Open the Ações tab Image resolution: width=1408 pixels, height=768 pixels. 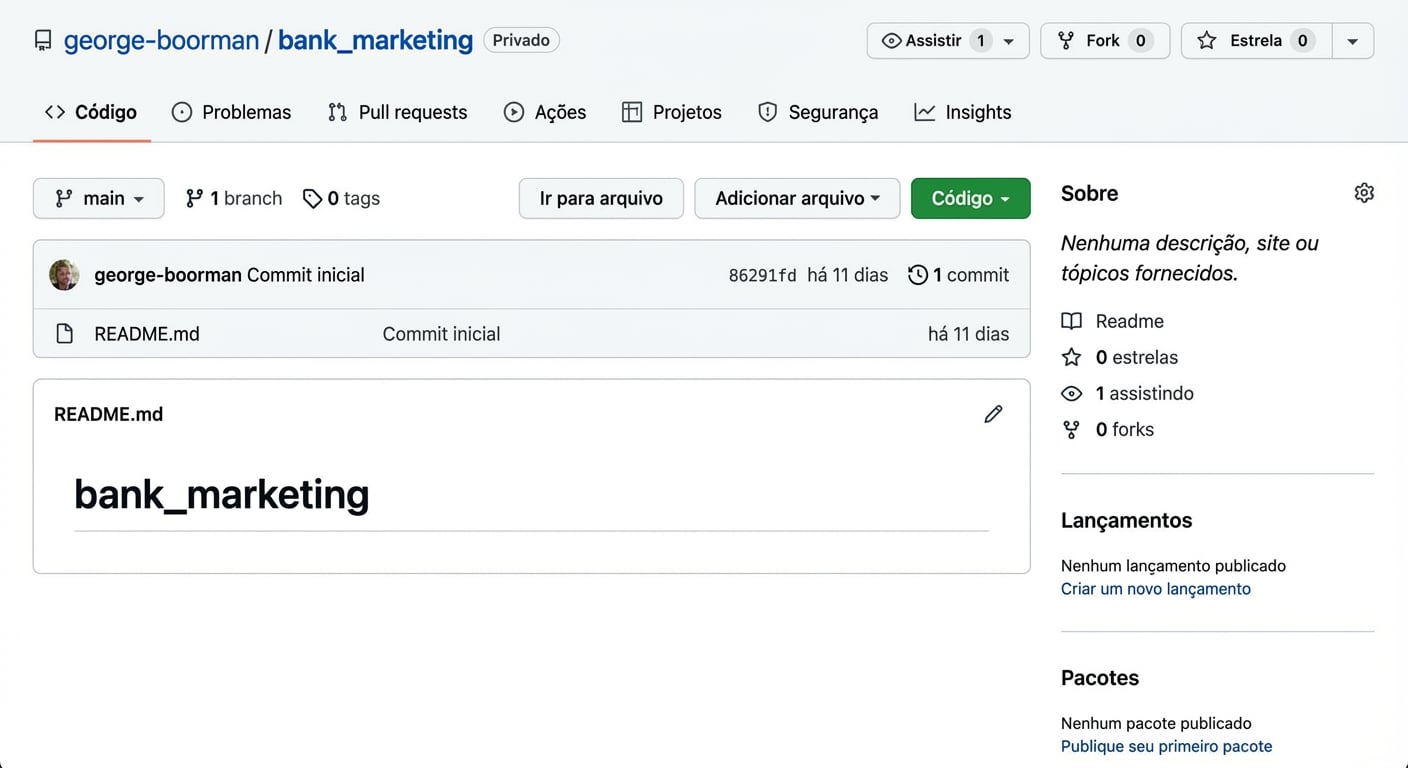(x=544, y=112)
